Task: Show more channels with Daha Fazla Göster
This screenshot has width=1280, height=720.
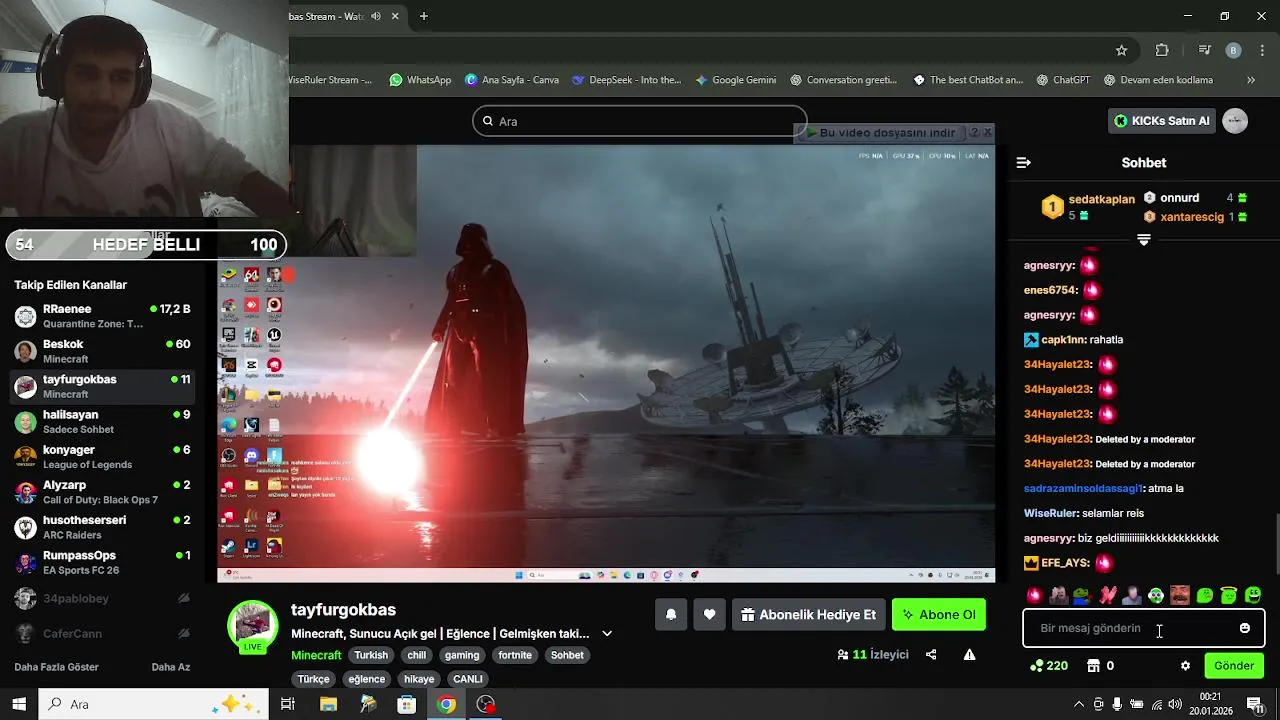Action: click(56, 667)
